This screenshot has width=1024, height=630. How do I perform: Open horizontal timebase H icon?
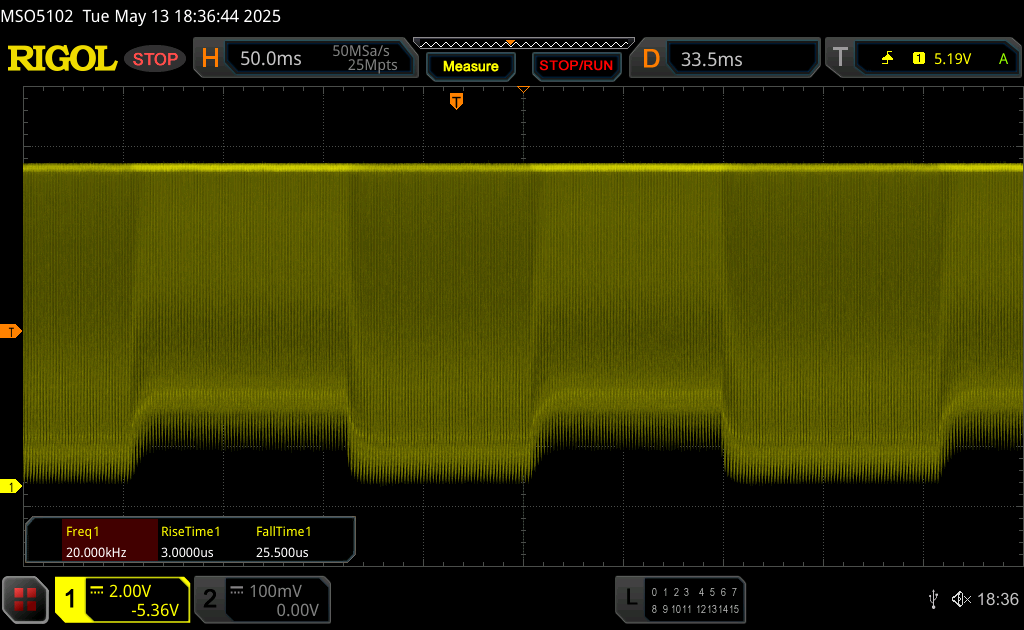[210, 58]
